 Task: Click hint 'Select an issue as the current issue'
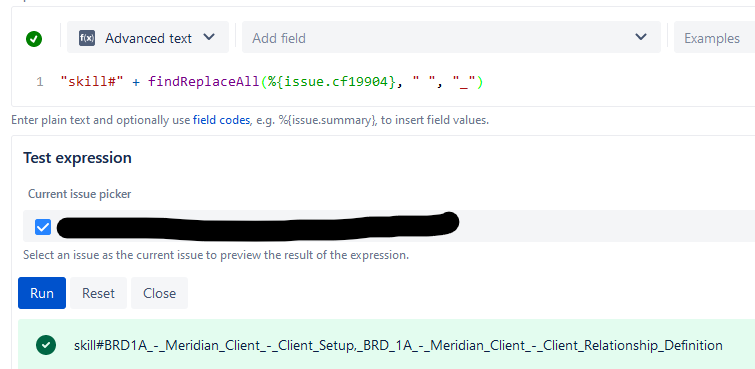(x=216, y=255)
